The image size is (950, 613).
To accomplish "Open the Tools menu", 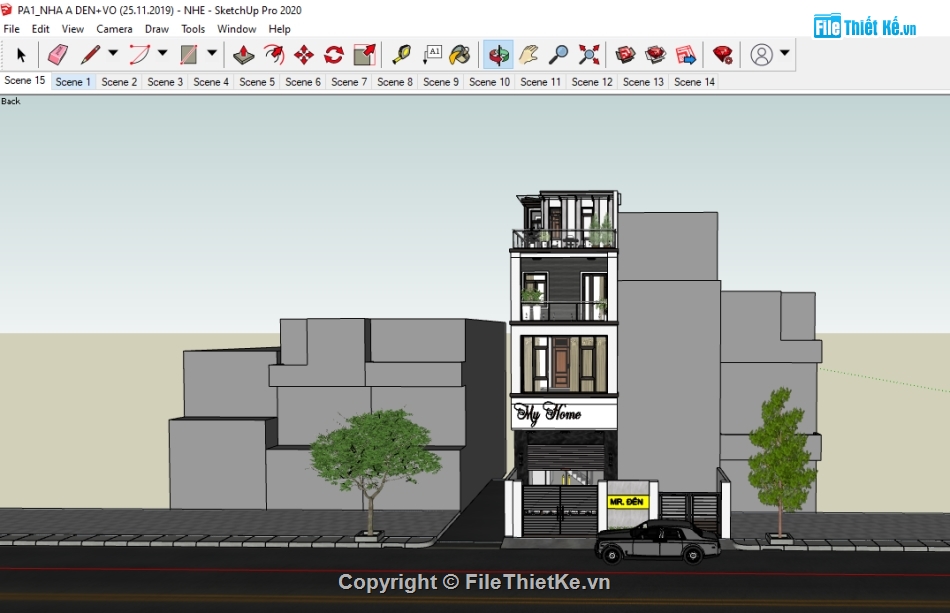I will 193,29.
